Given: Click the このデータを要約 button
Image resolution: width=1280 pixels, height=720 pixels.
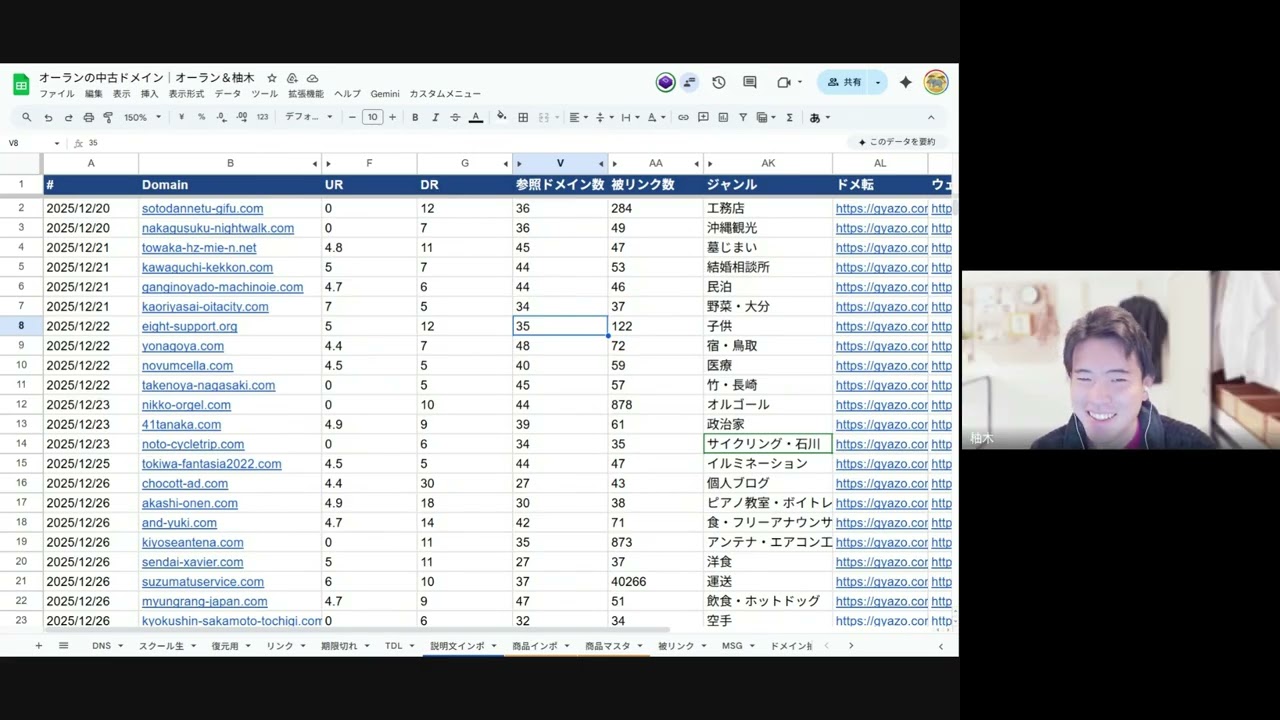Looking at the screenshot, I should pyautogui.click(x=896, y=142).
